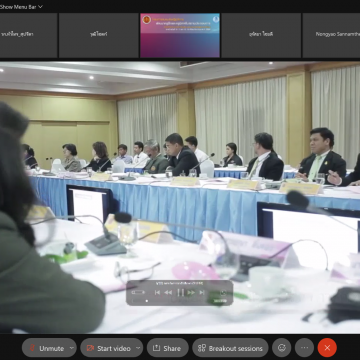Open Breakout sessions
The image size is (360, 360).
pyautogui.click(x=230, y=348)
